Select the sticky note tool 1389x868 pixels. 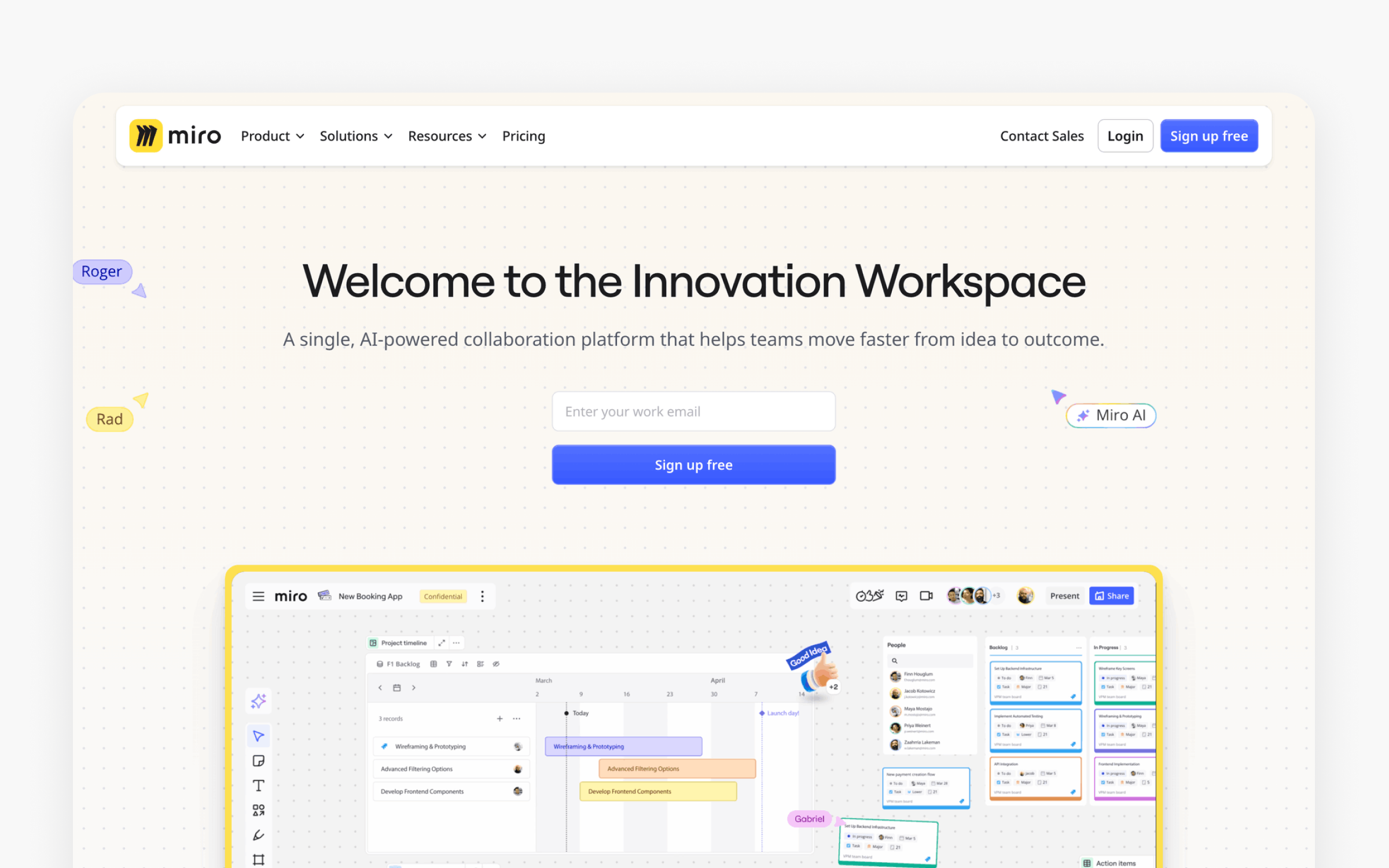pyautogui.click(x=259, y=761)
